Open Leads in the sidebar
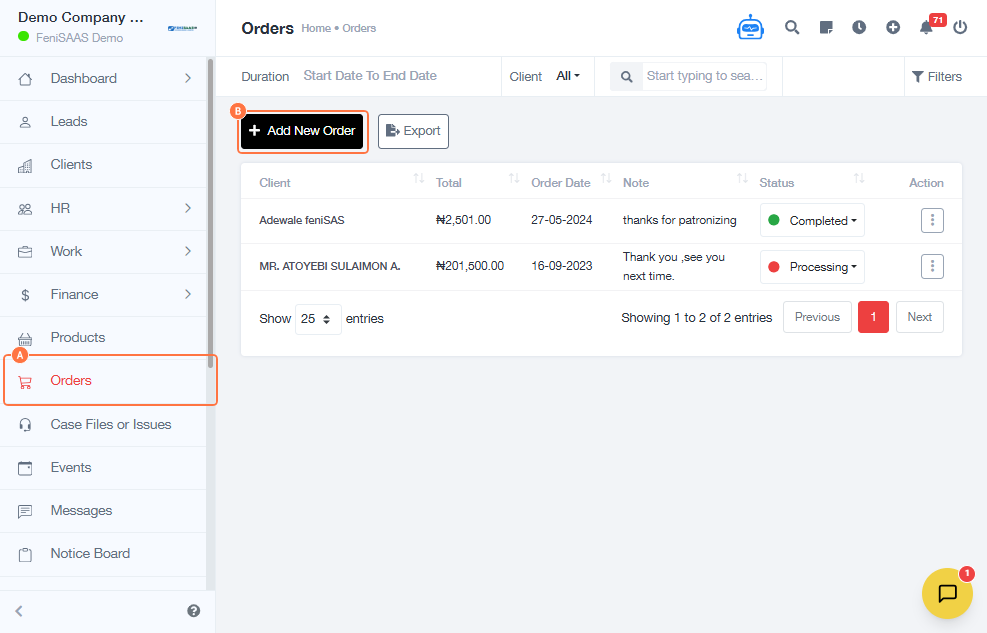The height and width of the screenshot is (633, 987). coord(69,121)
